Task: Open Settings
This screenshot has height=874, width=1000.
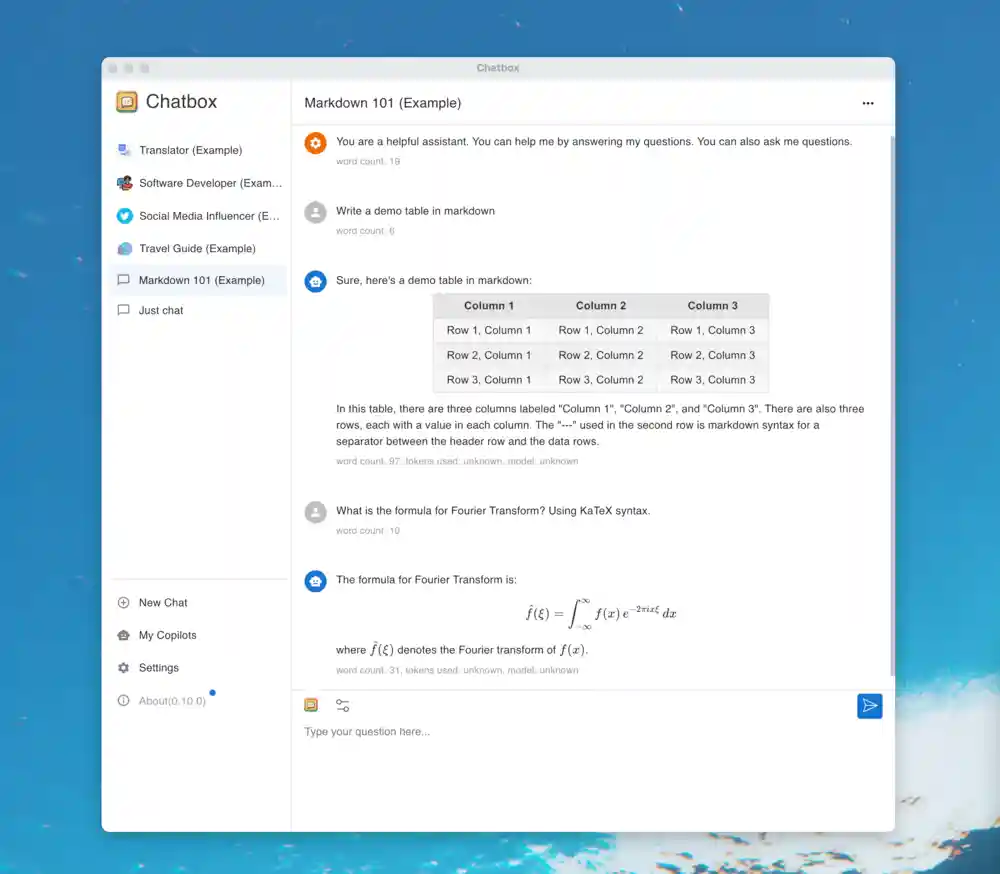Action: [x=198, y=667]
